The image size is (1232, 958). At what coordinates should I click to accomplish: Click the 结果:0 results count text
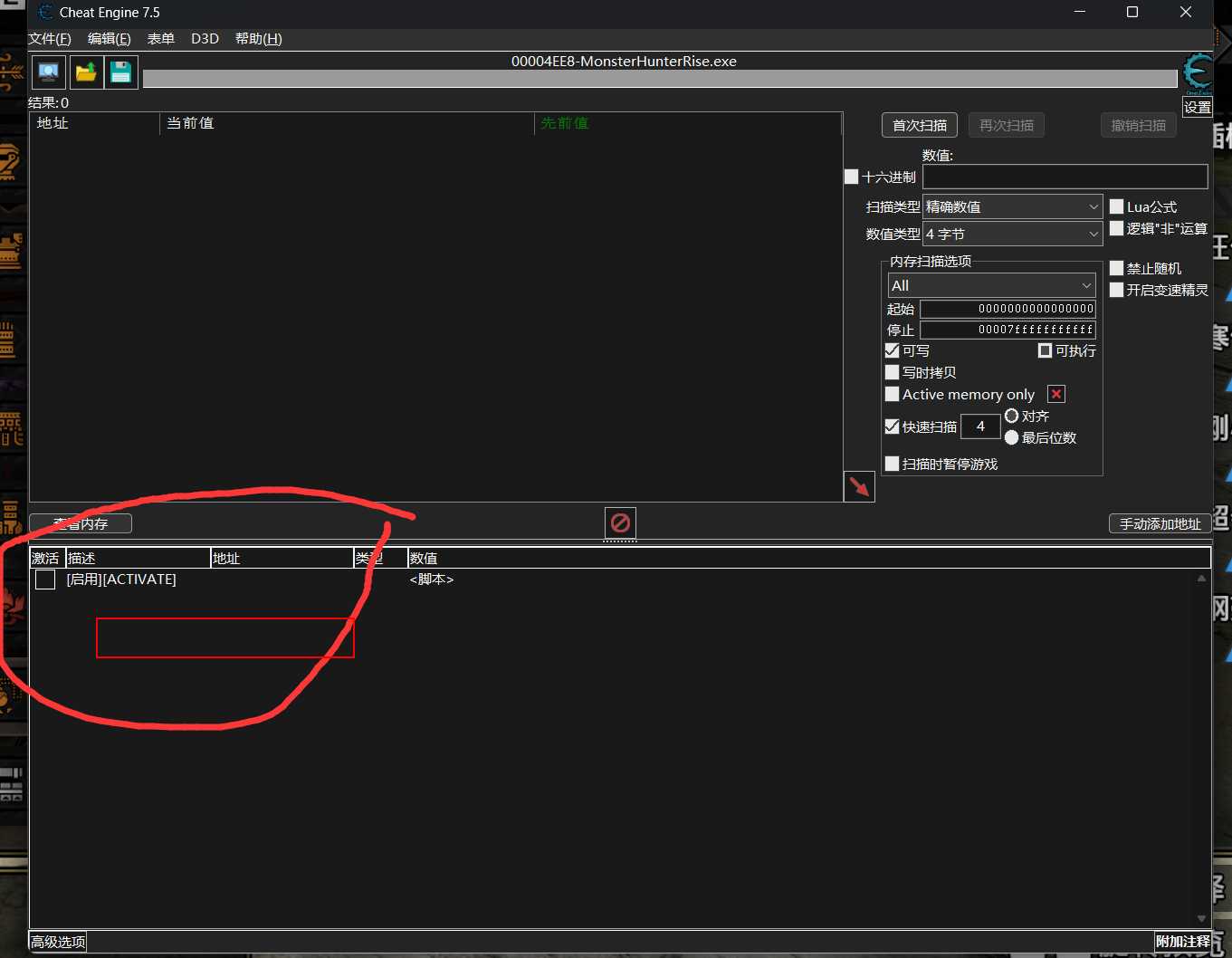[x=48, y=103]
